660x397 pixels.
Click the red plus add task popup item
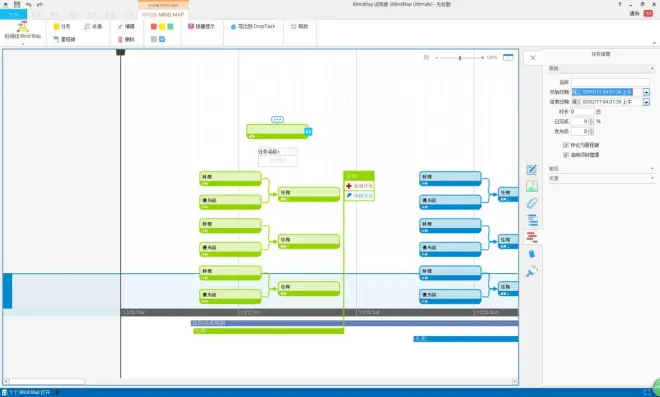359,186
